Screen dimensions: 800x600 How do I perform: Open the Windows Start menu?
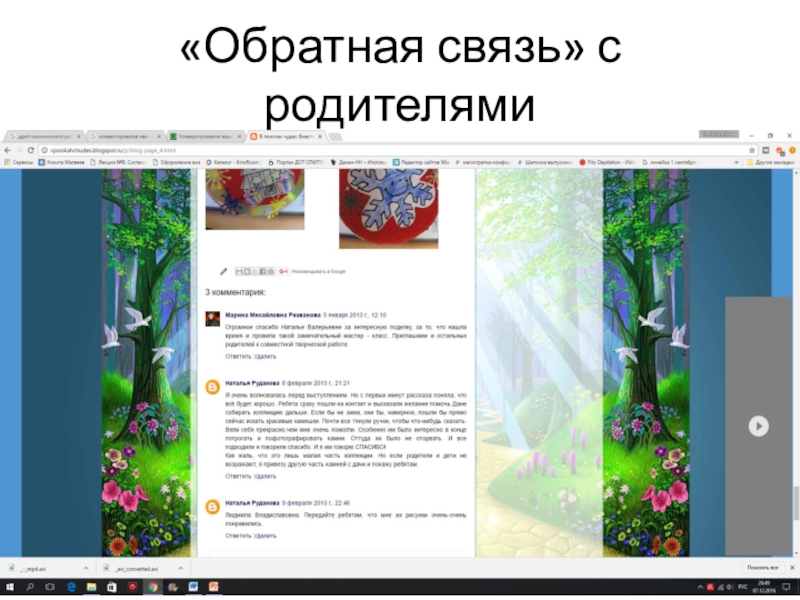pos(10,587)
